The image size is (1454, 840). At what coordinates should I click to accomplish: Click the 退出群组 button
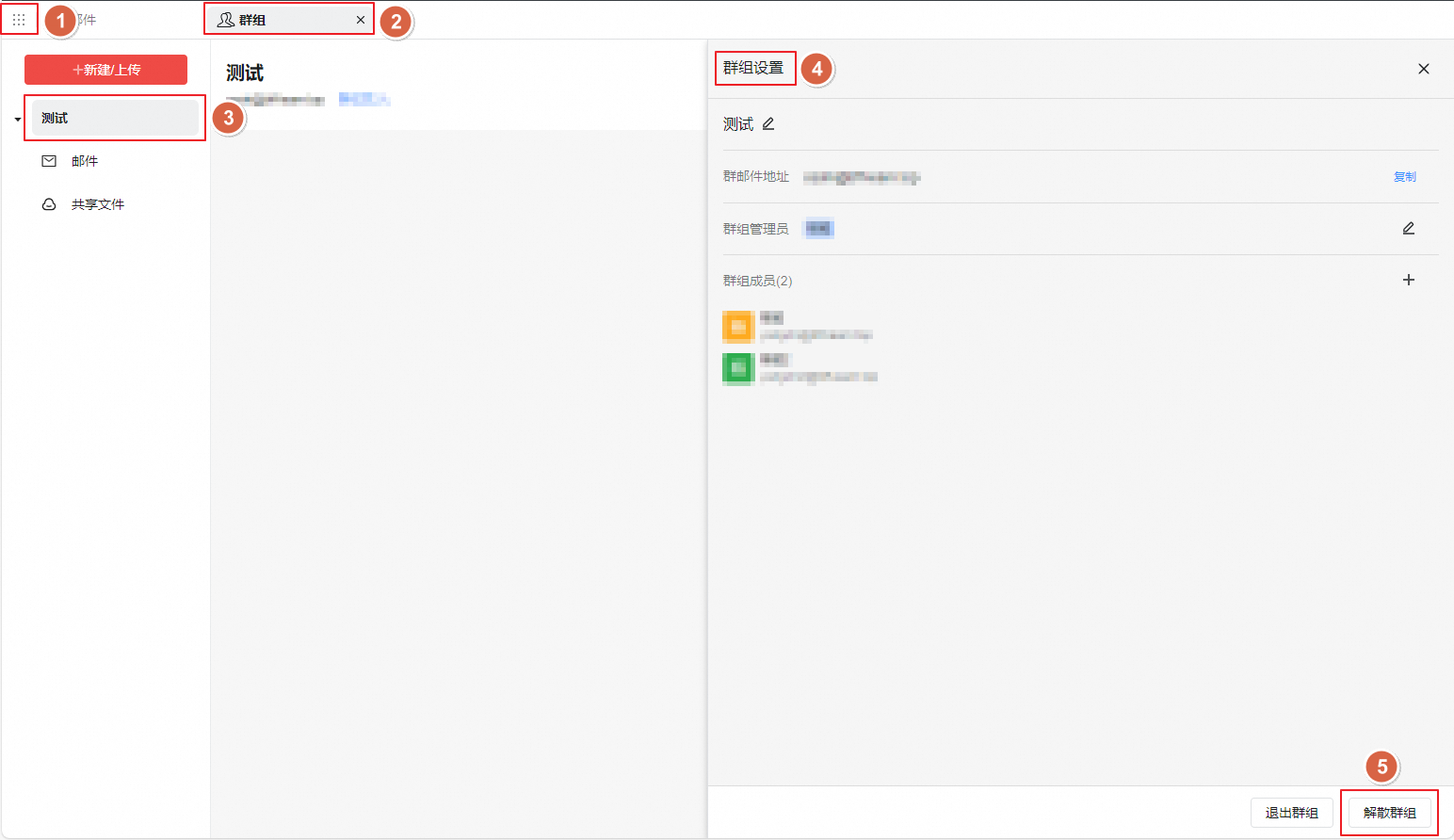coord(1291,813)
